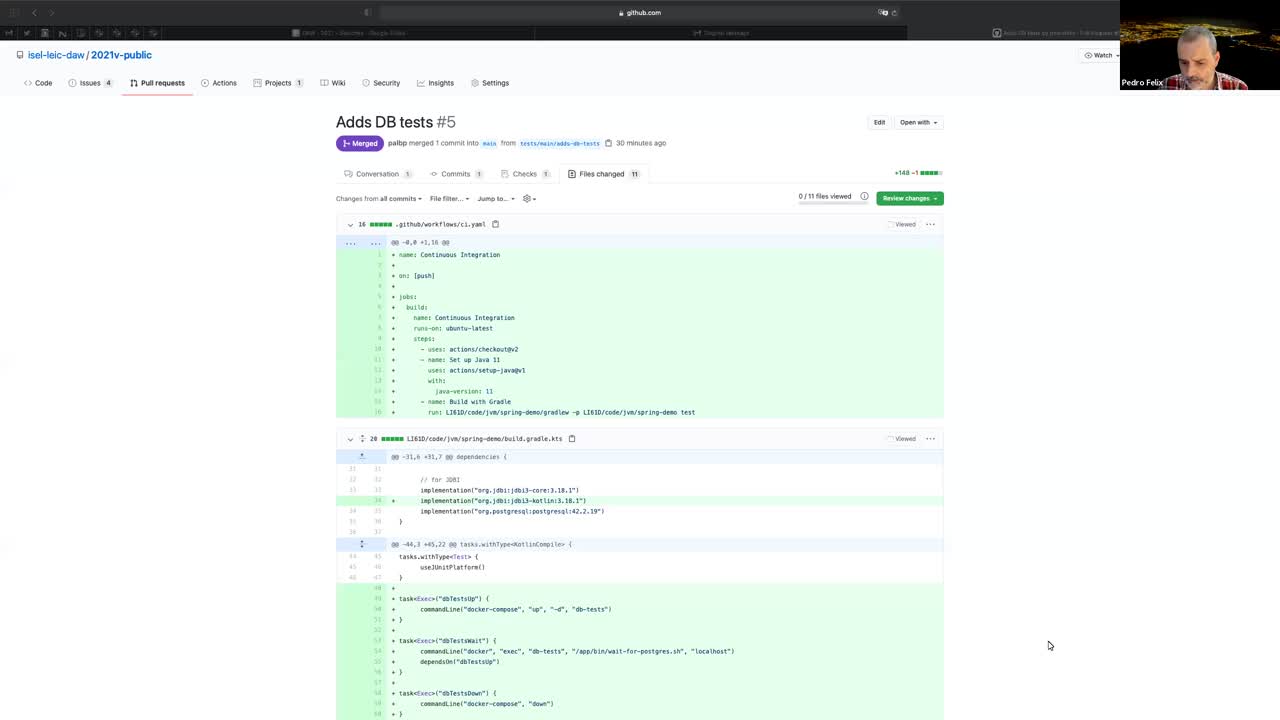Click the Watch repository button
Image resolution: width=1280 pixels, height=720 pixels.
click(x=1101, y=55)
